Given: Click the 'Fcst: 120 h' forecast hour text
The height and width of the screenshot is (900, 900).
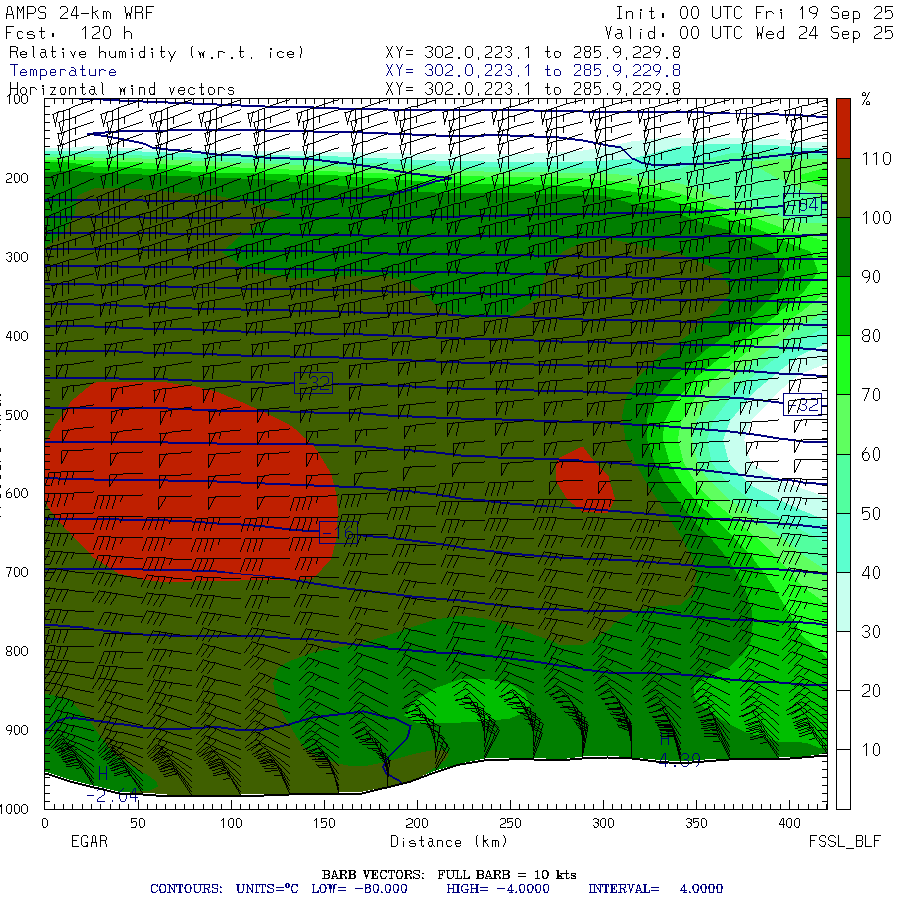Looking at the screenshot, I should tap(69, 33).
